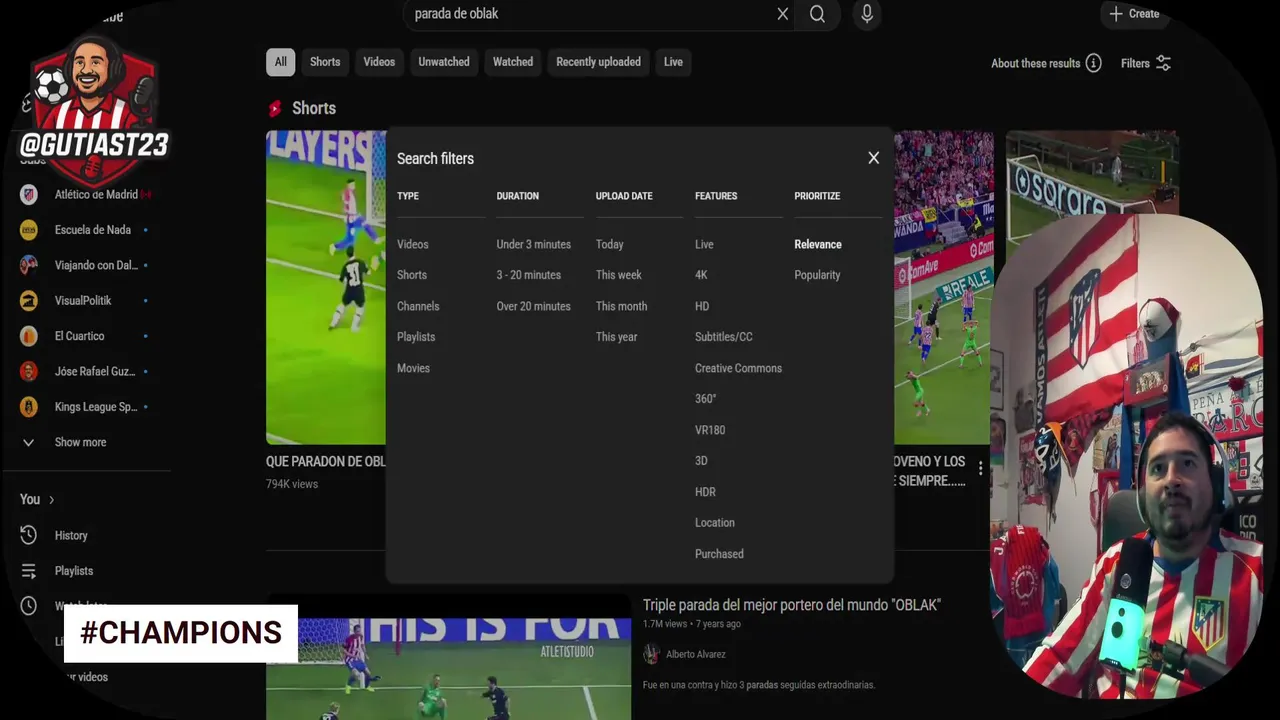Clear the search box text
The height and width of the screenshot is (720, 1280).
[782, 14]
